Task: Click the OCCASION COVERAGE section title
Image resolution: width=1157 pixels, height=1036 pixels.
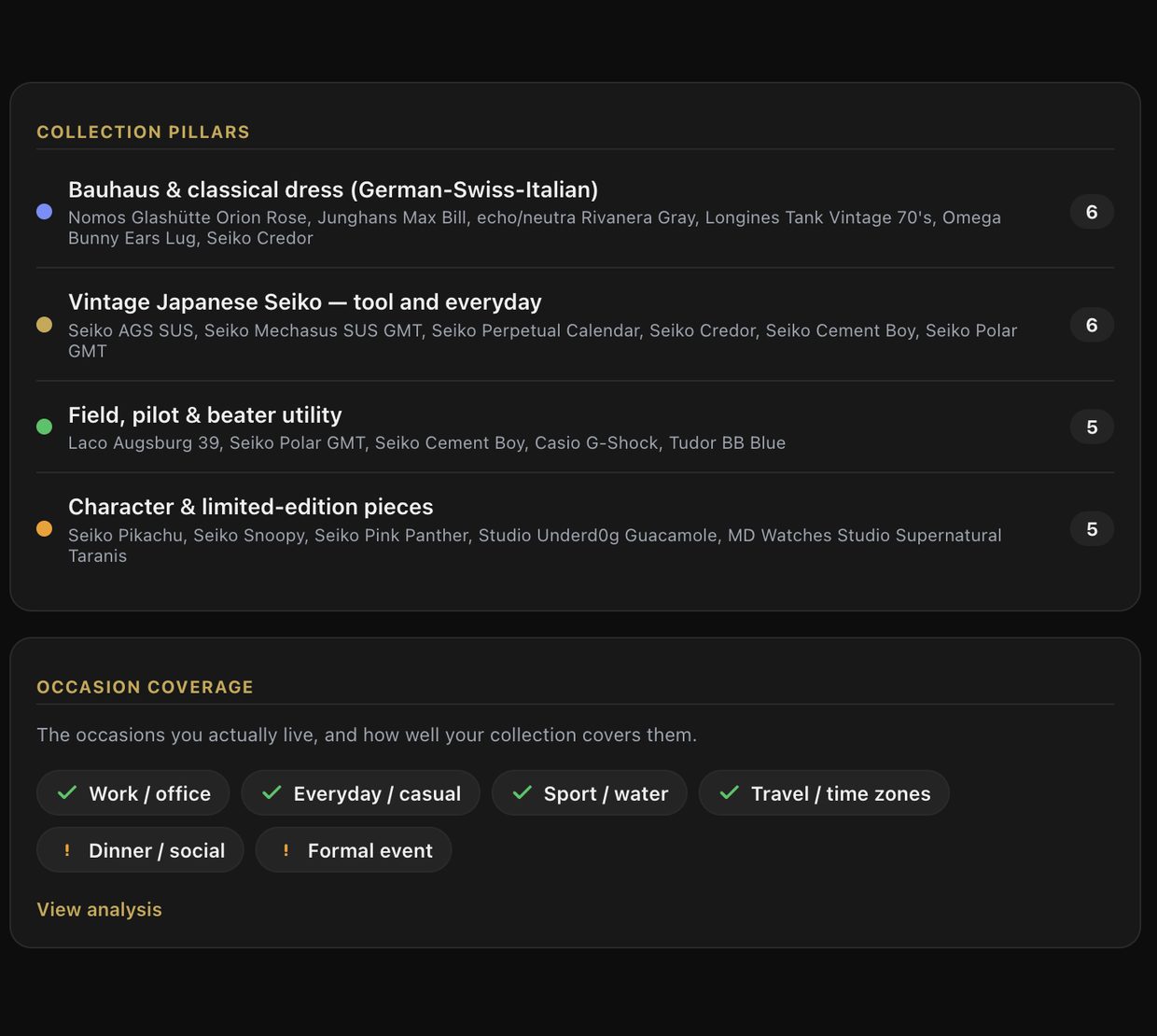Action: 145,687
